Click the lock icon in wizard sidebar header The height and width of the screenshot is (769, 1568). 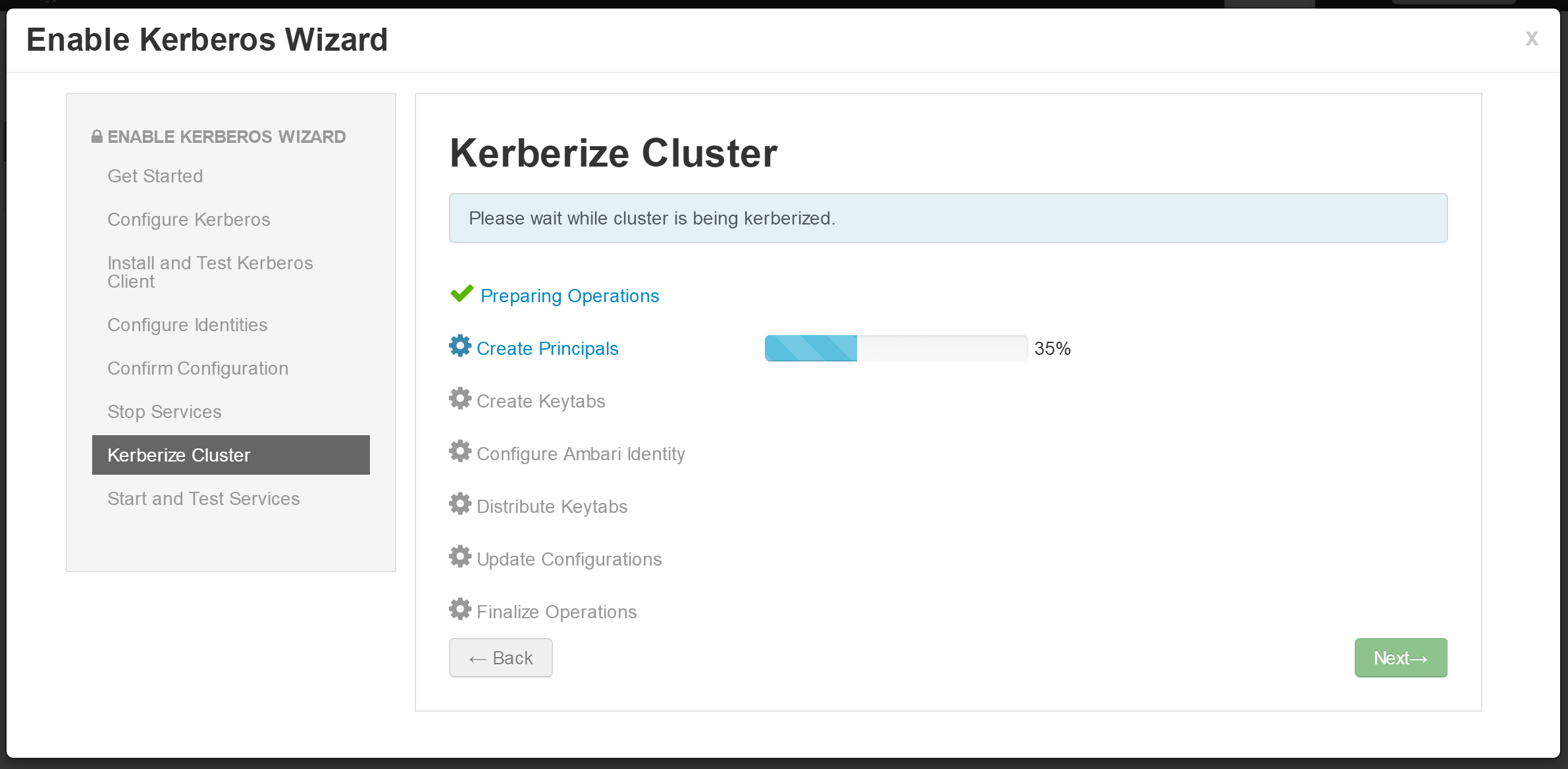point(97,136)
